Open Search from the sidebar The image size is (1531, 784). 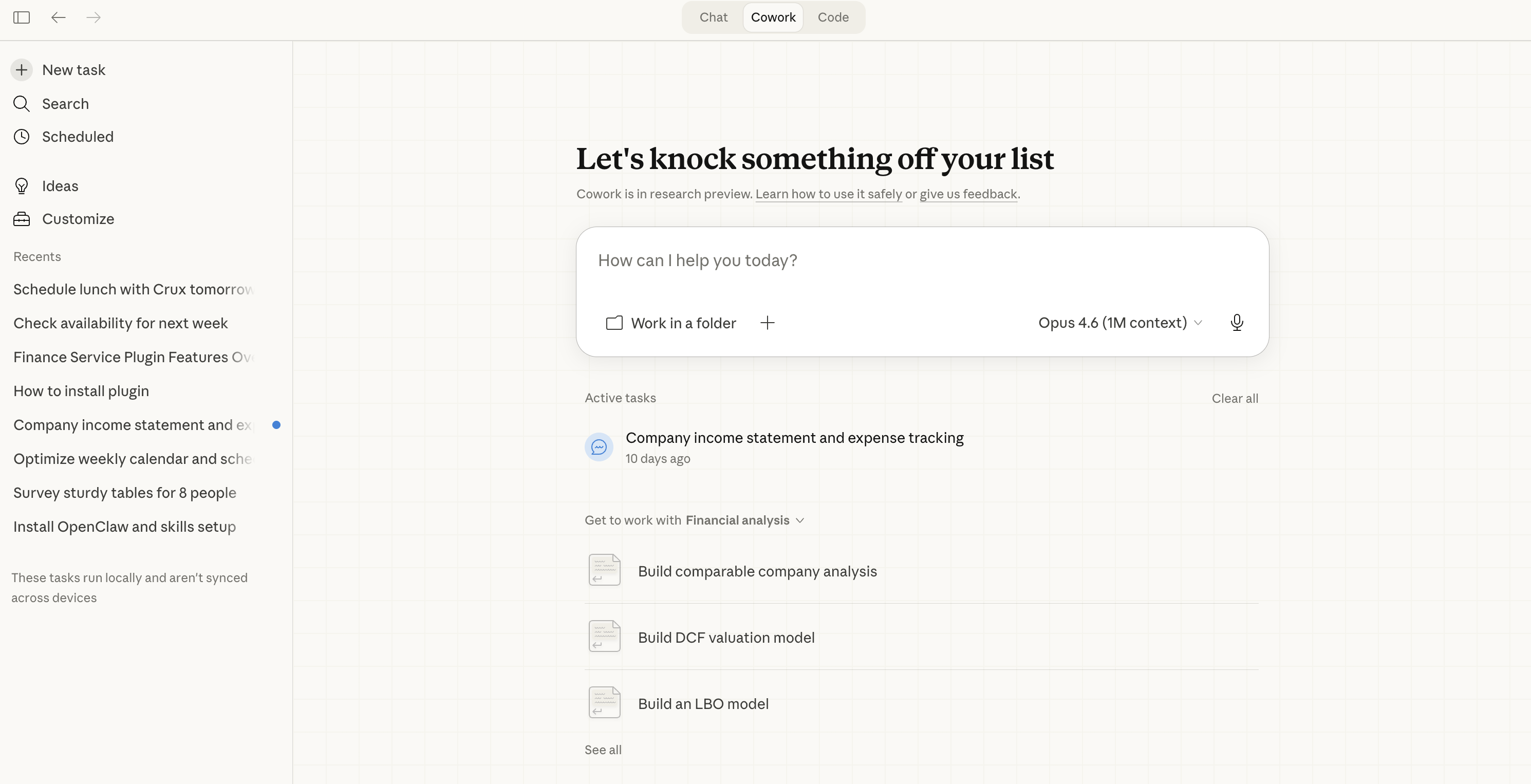pyautogui.click(x=65, y=104)
